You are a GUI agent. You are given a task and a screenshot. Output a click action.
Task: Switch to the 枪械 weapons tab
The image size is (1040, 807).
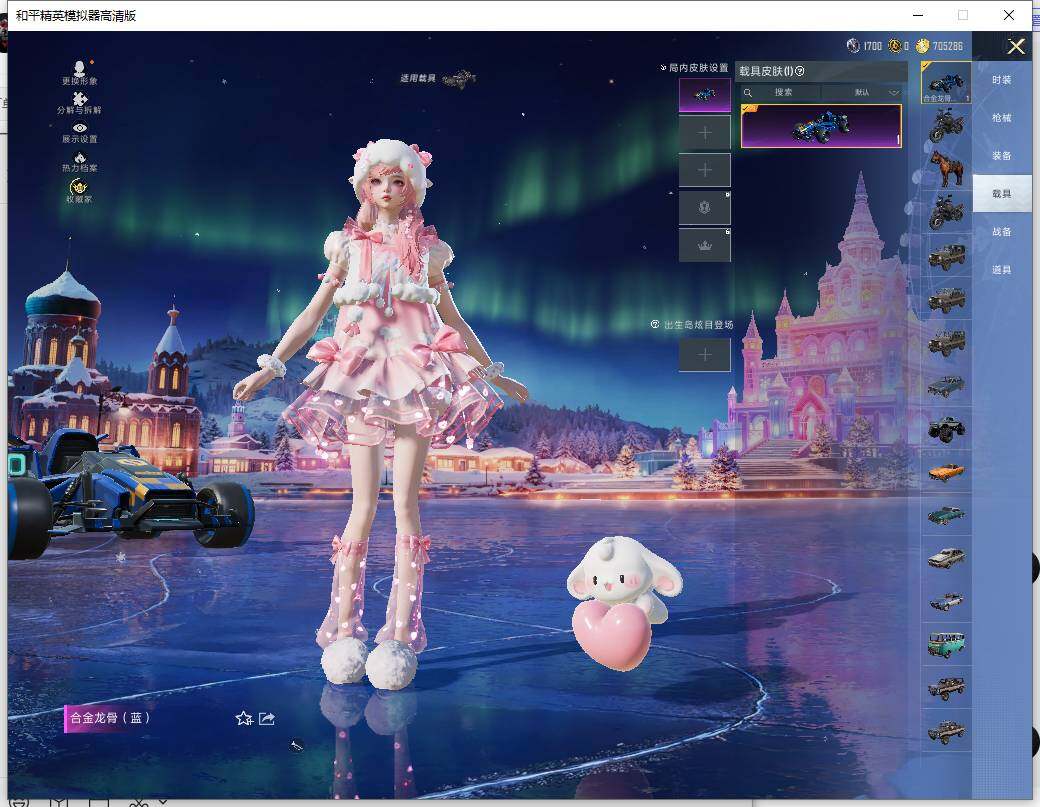1003,118
